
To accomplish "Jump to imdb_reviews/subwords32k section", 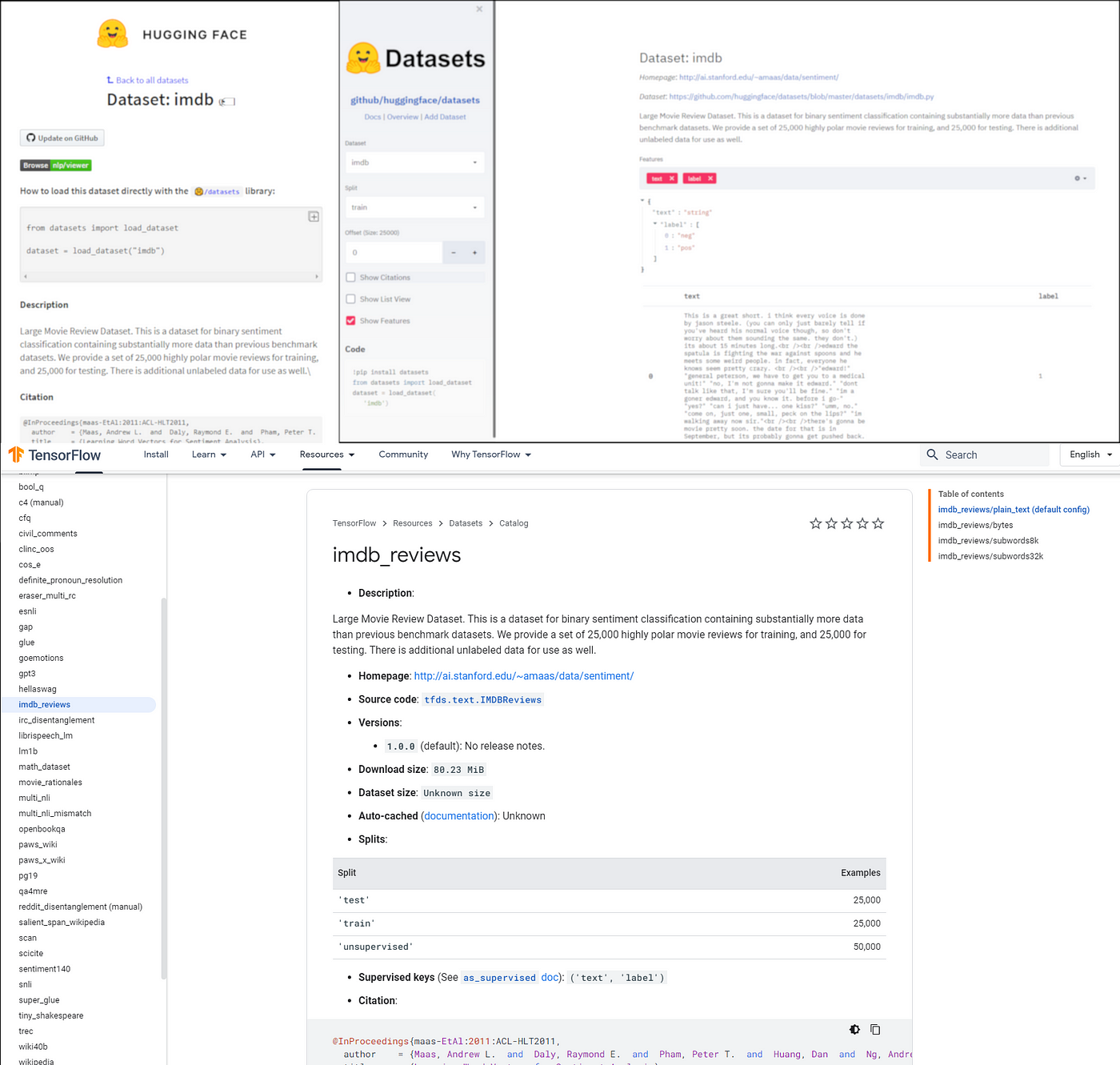I will [990, 556].
